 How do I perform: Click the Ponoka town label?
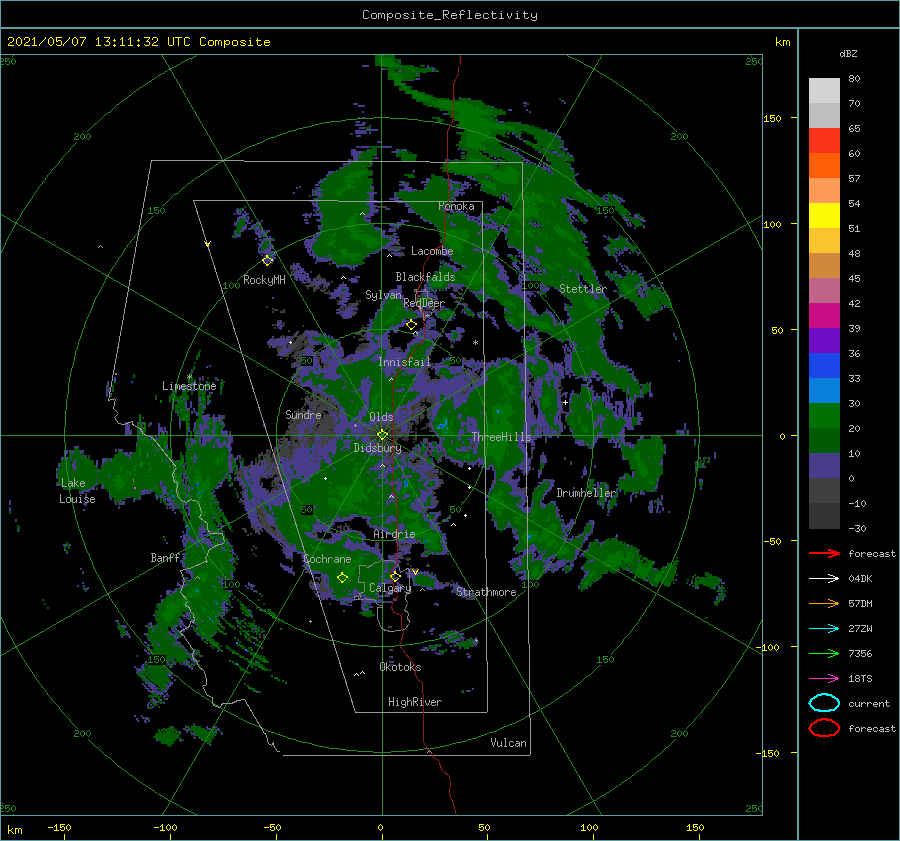[456, 206]
